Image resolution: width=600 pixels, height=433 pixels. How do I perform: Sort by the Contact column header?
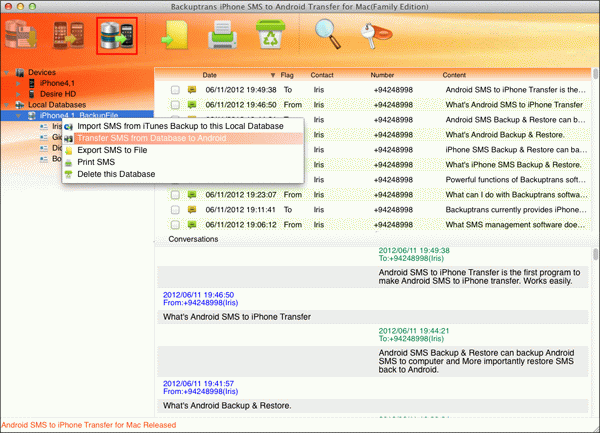pyautogui.click(x=322, y=75)
